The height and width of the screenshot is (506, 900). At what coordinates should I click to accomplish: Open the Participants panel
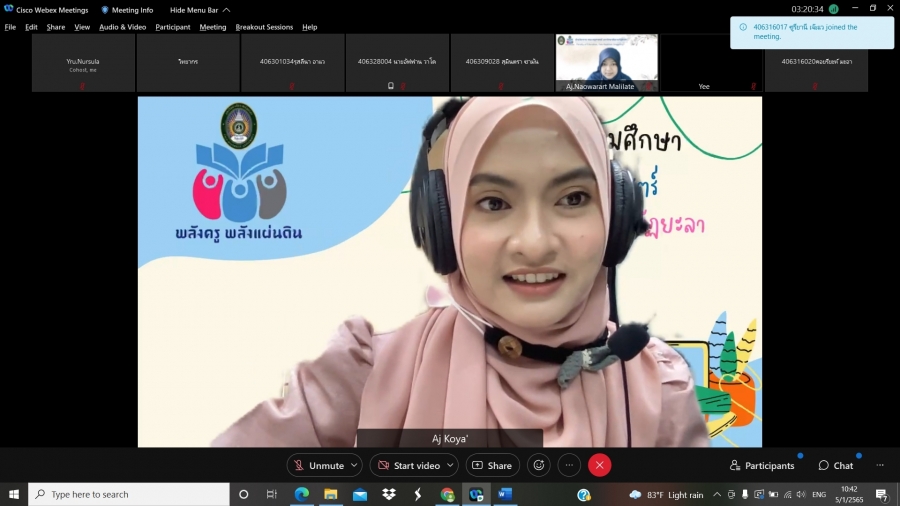click(x=762, y=465)
